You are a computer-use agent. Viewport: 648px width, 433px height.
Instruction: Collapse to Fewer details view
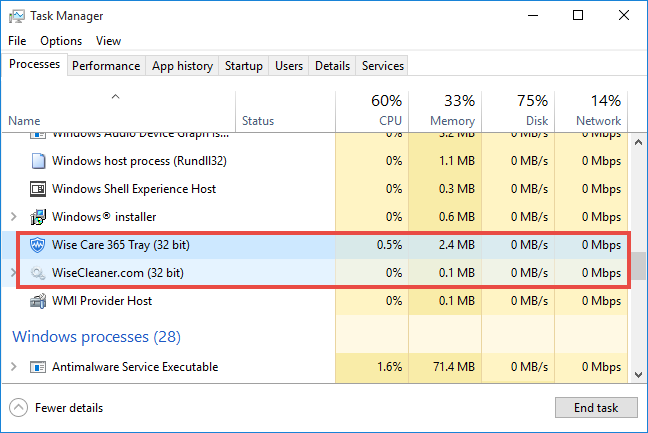pyautogui.click(x=56, y=408)
